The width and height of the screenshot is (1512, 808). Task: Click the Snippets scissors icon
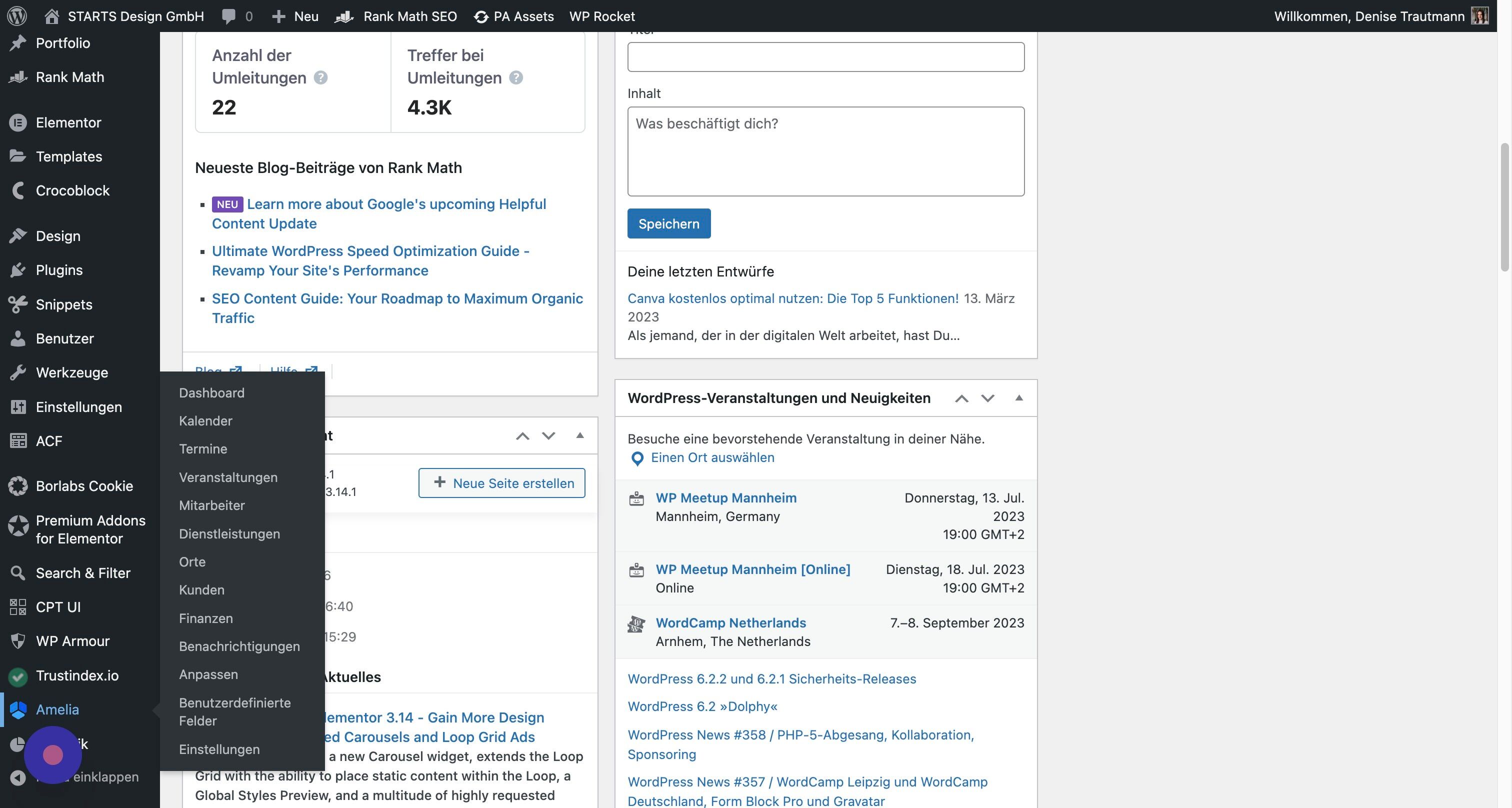click(x=18, y=304)
